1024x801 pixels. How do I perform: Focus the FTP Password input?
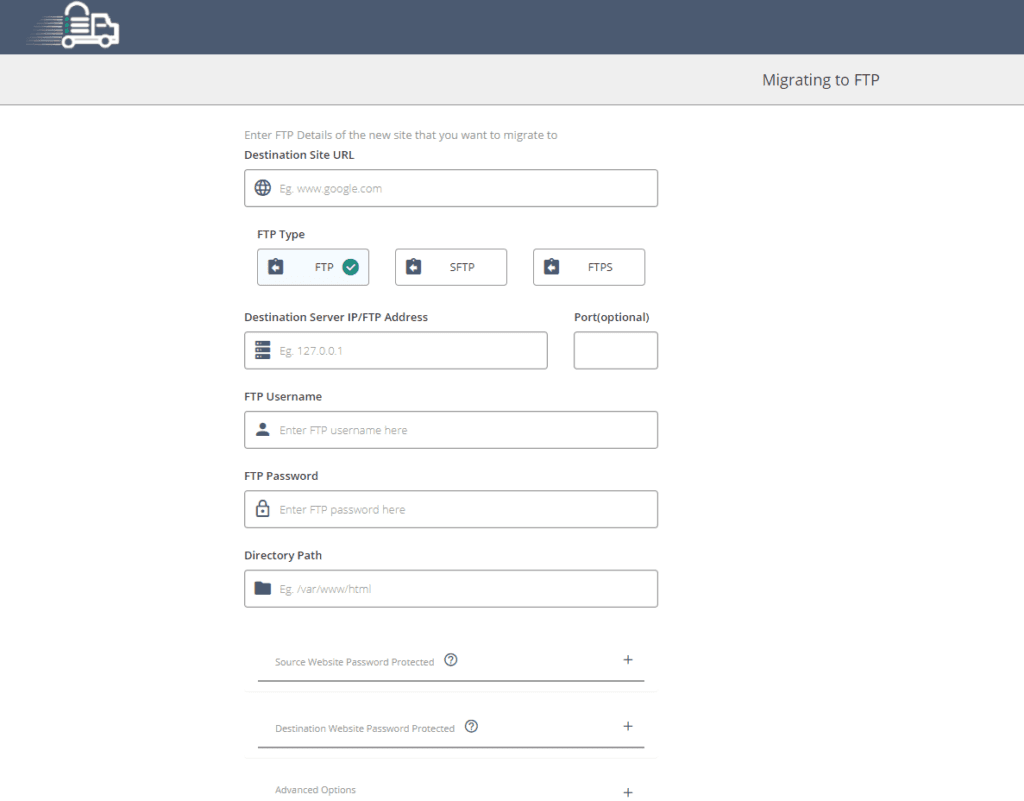click(451, 509)
